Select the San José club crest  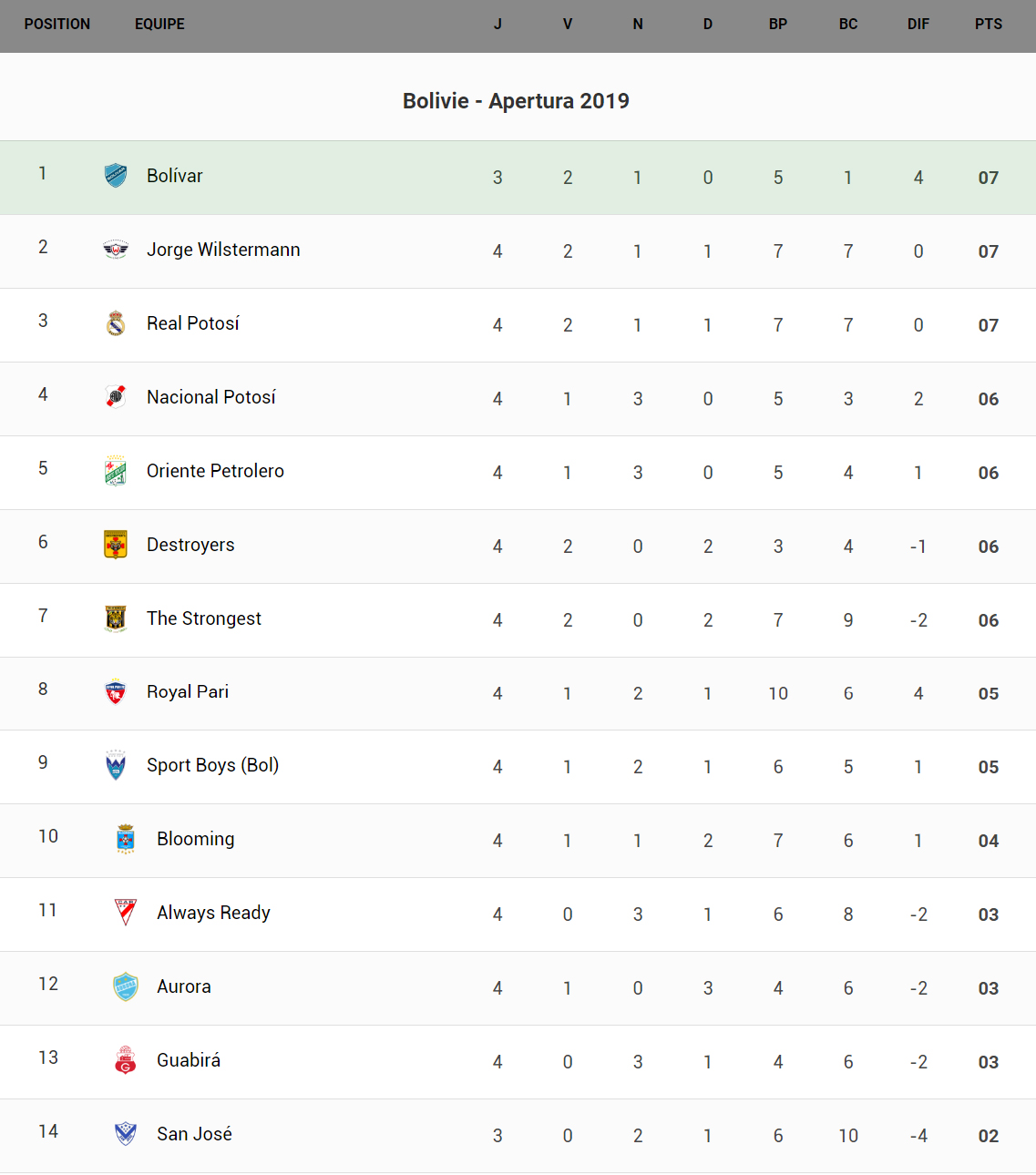click(126, 1134)
